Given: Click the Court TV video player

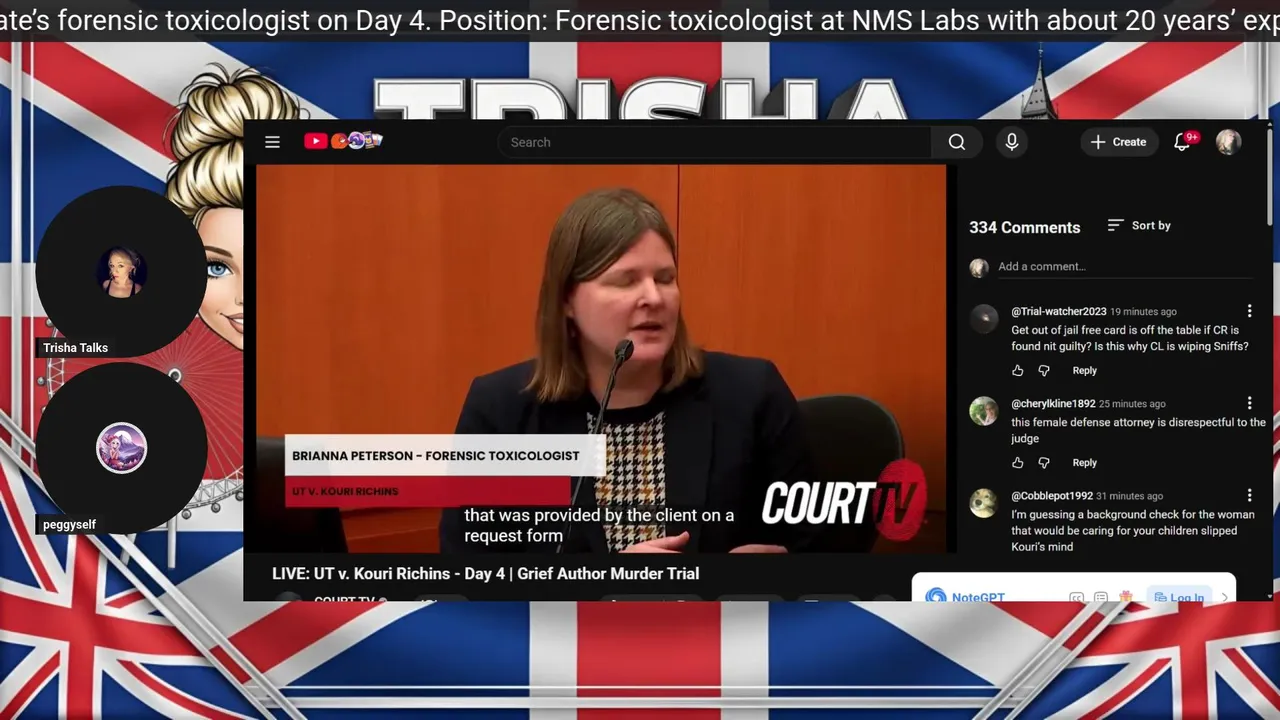Looking at the screenshot, I should 601,358.
